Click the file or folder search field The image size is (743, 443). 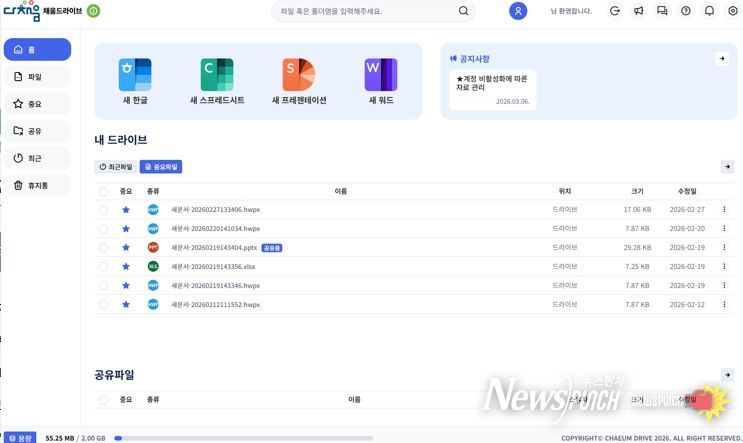[366, 11]
